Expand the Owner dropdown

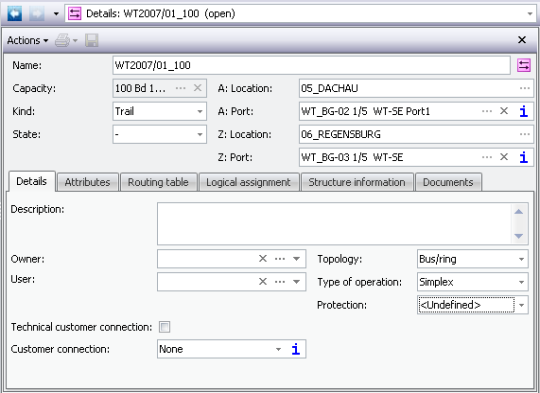(296, 259)
